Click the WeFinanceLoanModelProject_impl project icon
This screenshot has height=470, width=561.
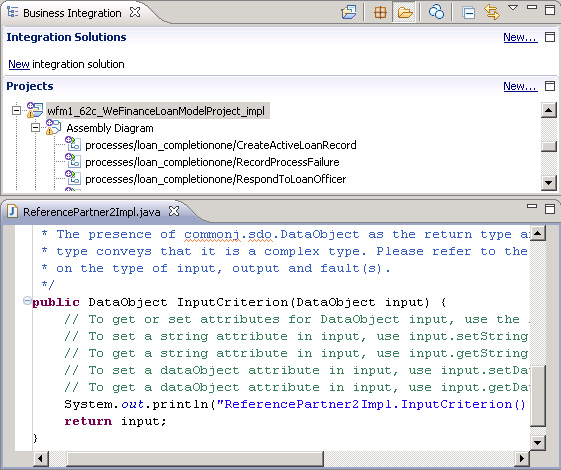(x=35, y=110)
